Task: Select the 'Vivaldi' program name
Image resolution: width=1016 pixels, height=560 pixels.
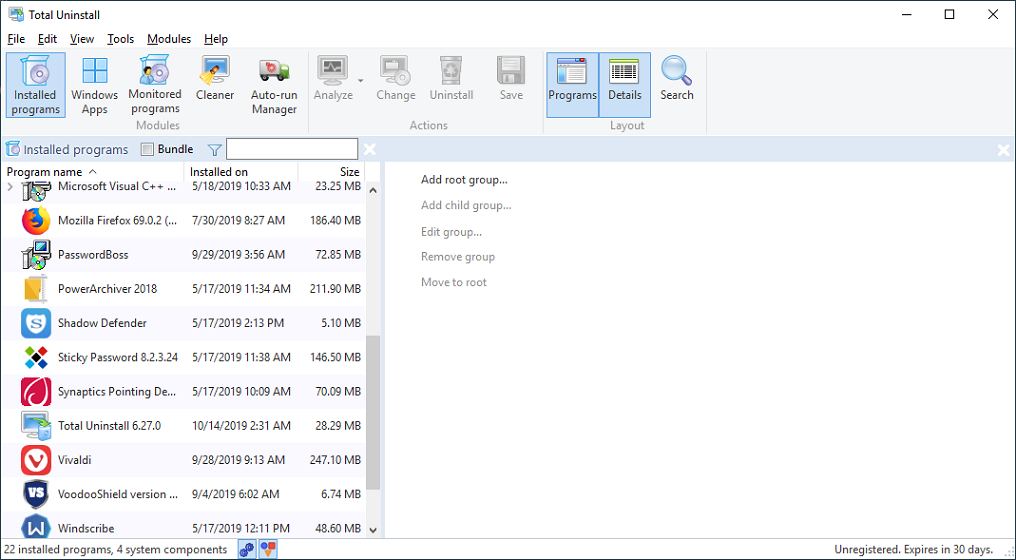Action: pyautogui.click(x=75, y=460)
